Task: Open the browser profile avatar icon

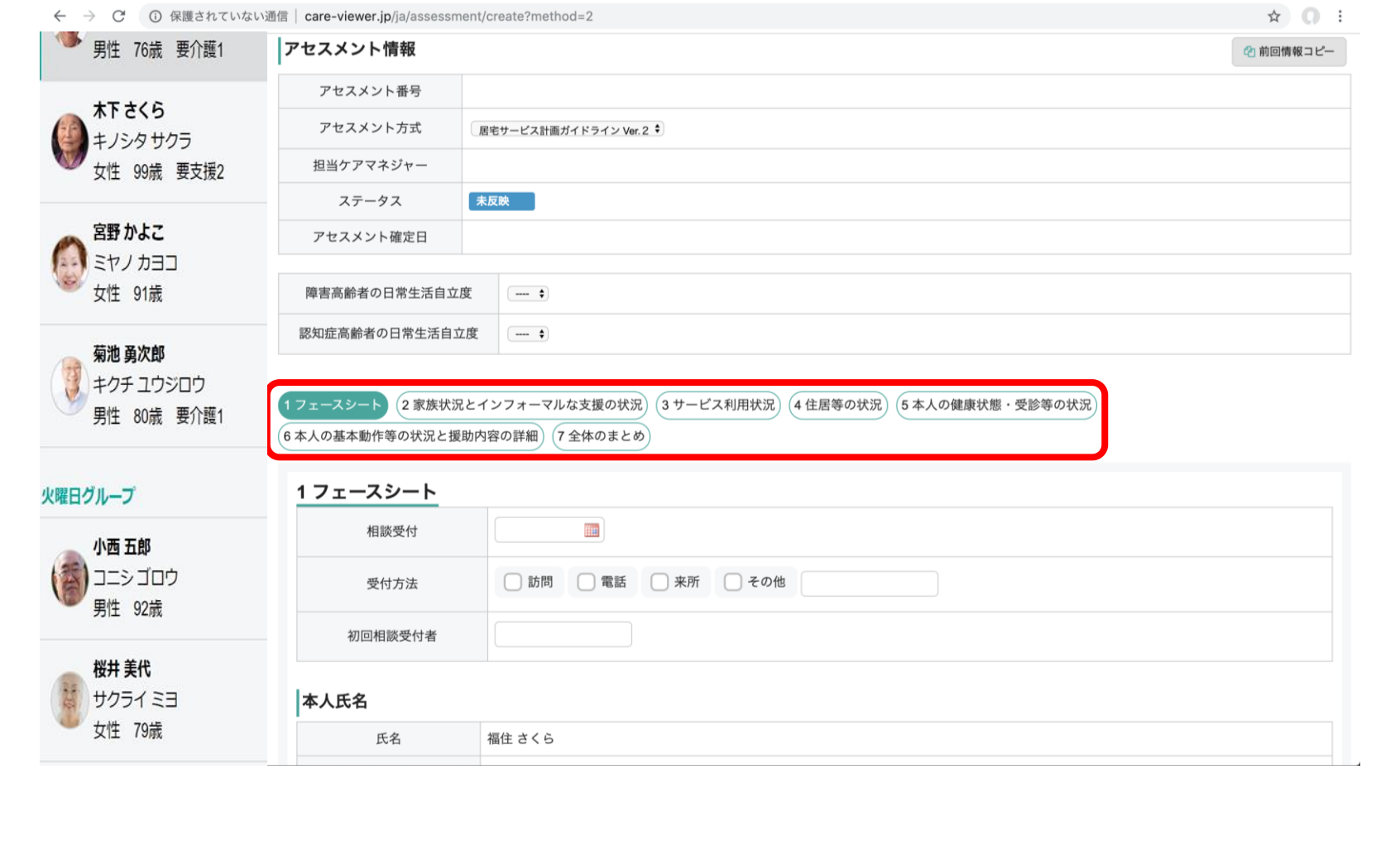Action: [x=1310, y=16]
